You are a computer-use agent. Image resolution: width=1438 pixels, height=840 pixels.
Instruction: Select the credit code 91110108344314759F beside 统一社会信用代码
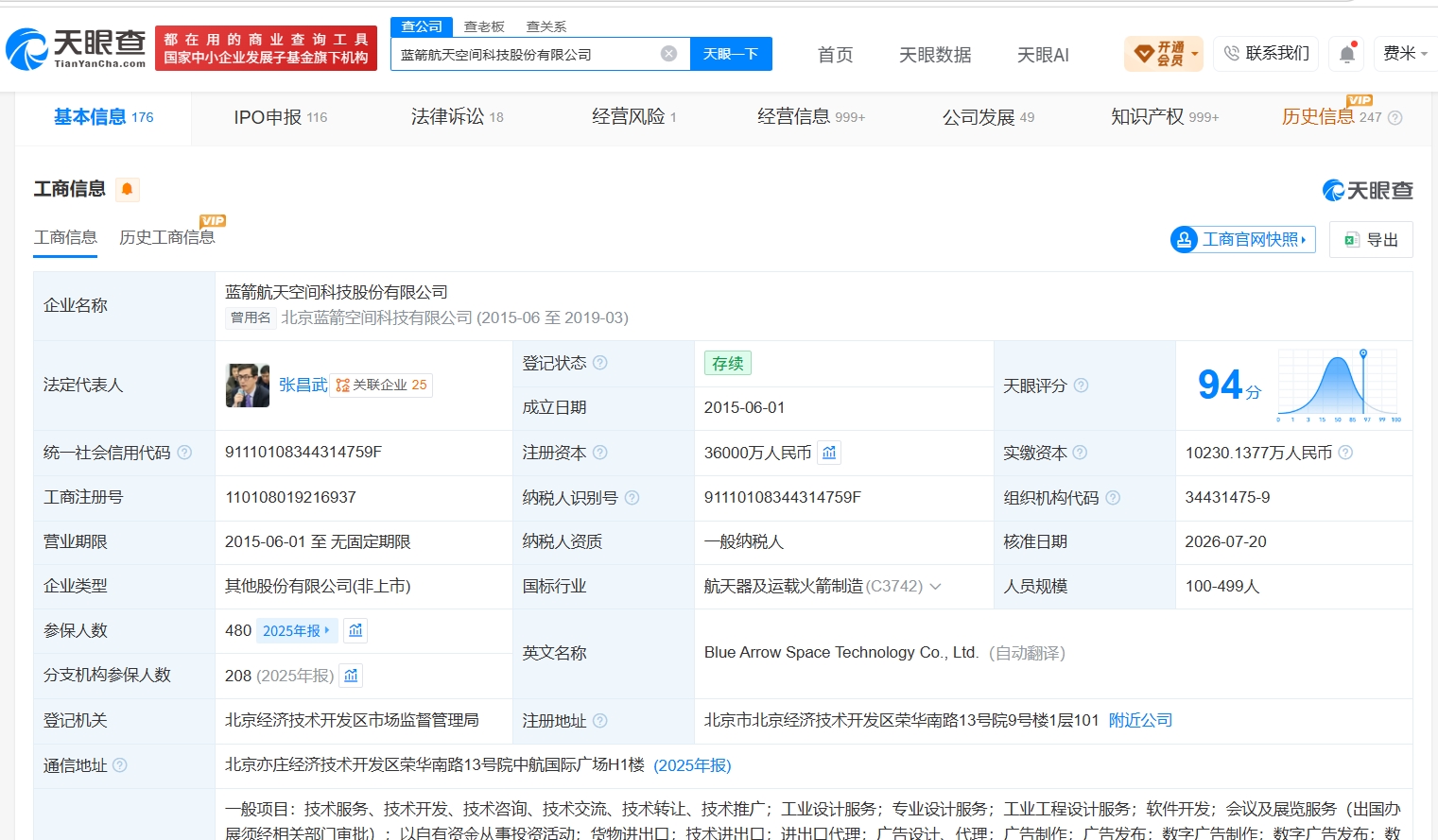coord(303,453)
